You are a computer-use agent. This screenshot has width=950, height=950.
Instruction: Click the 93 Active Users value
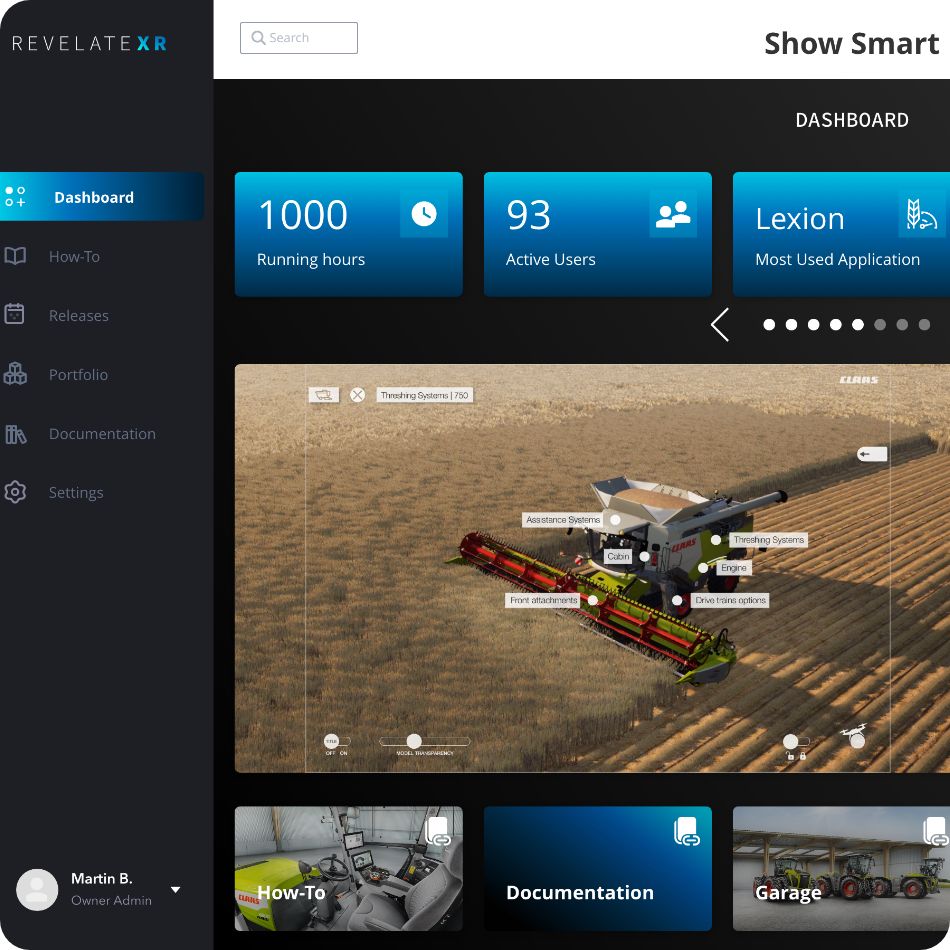tap(528, 214)
